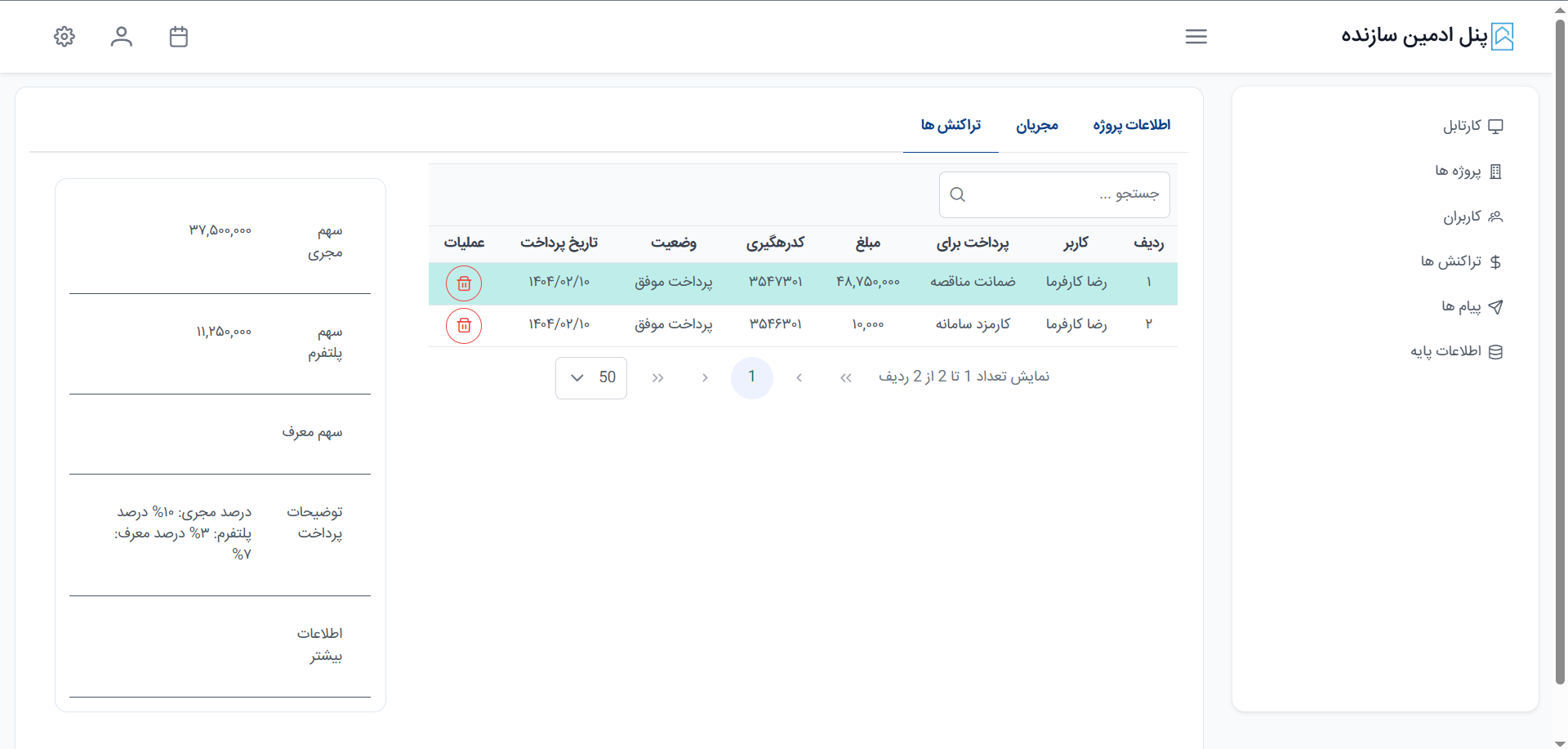Switch to the مجریان tab
1568x749 pixels.
(x=1036, y=125)
